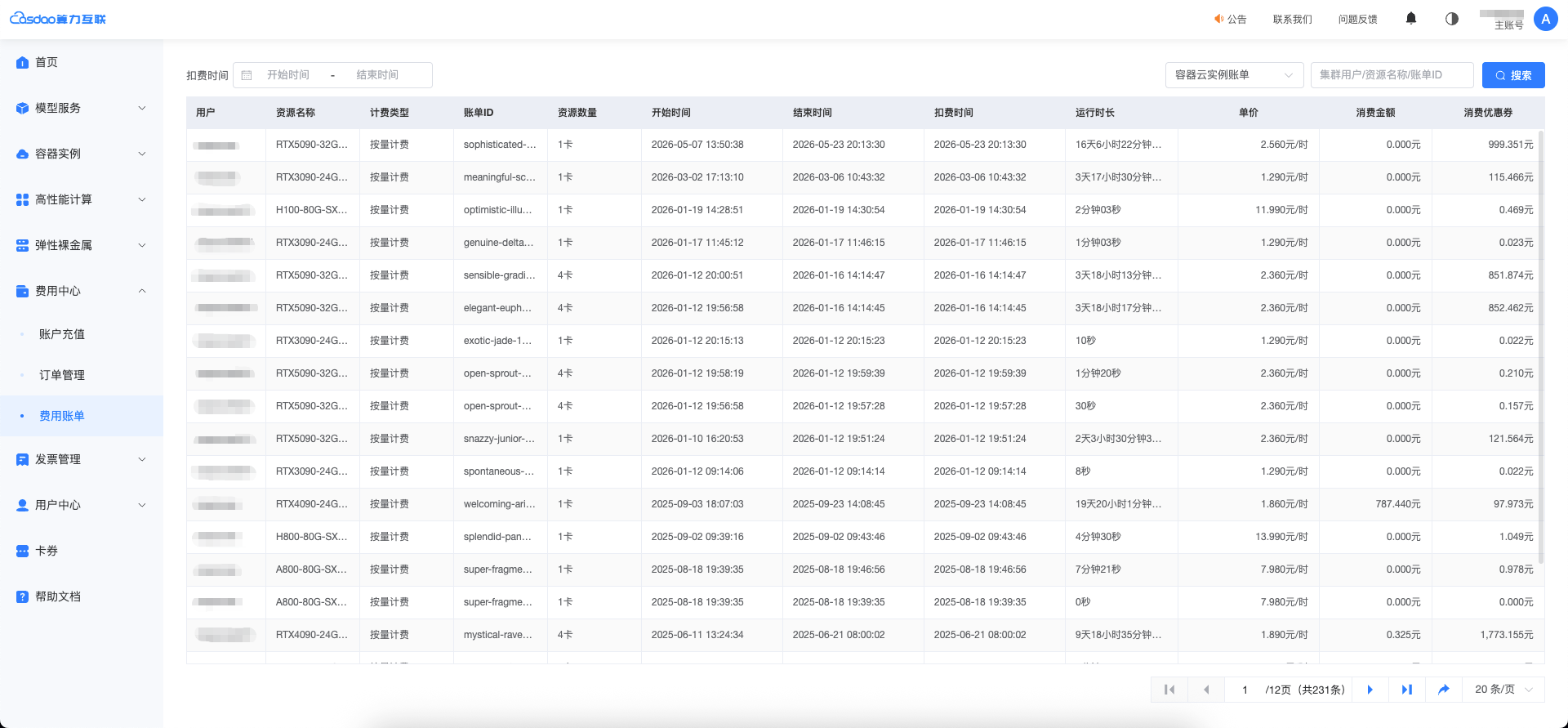Expand the 容器实例 submenu chevron
Image resolution: width=1568 pixels, height=728 pixels.
click(142, 154)
